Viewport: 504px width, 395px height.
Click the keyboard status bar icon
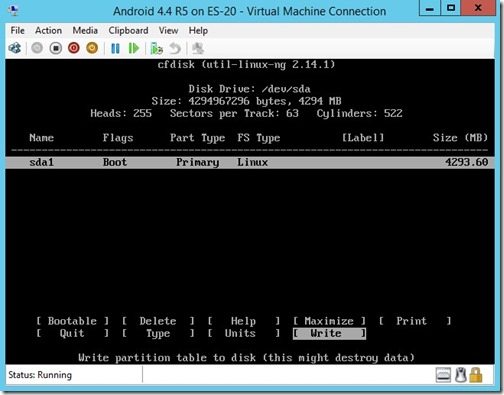(x=443, y=375)
